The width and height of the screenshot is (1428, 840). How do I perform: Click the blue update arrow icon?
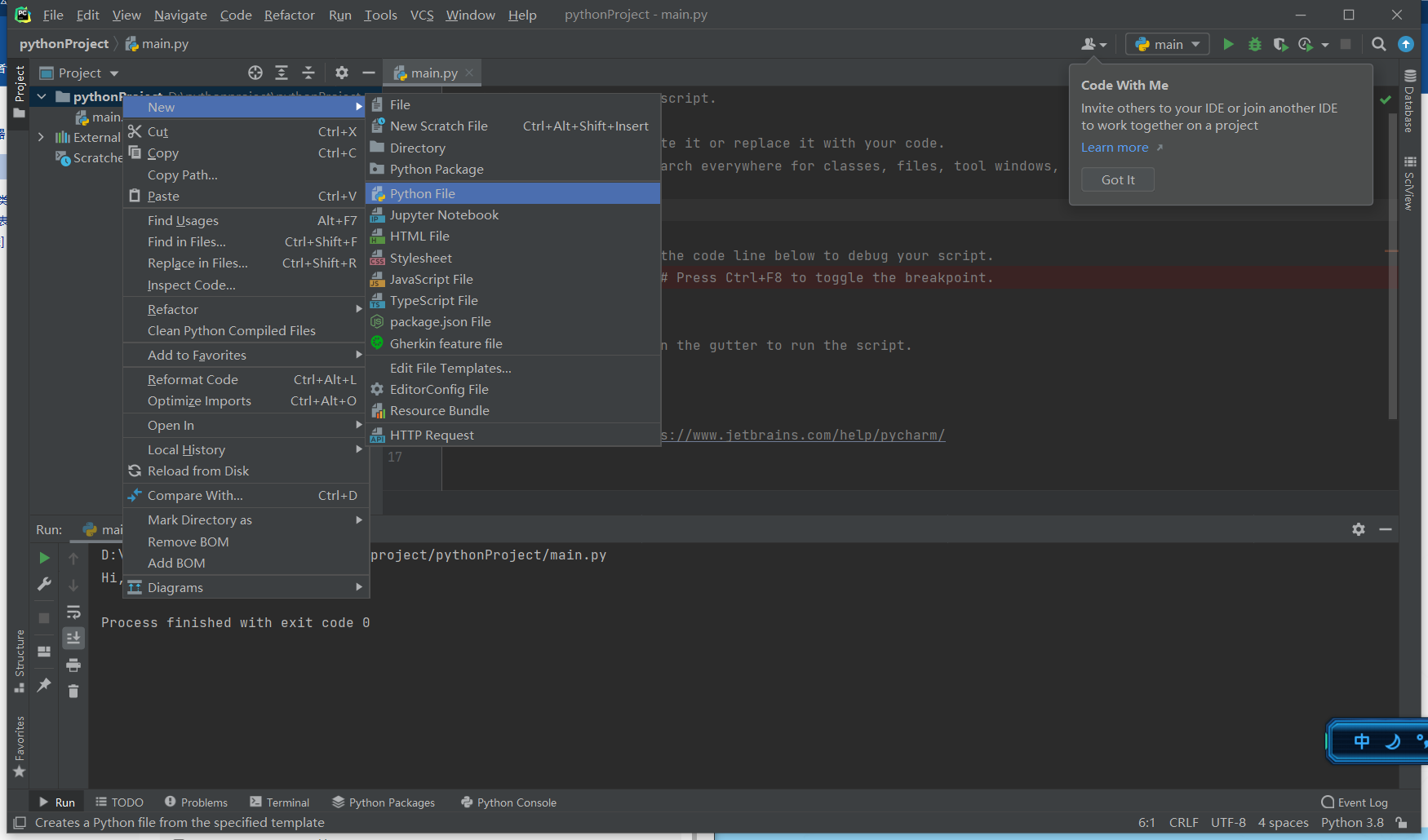click(1406, 44)
